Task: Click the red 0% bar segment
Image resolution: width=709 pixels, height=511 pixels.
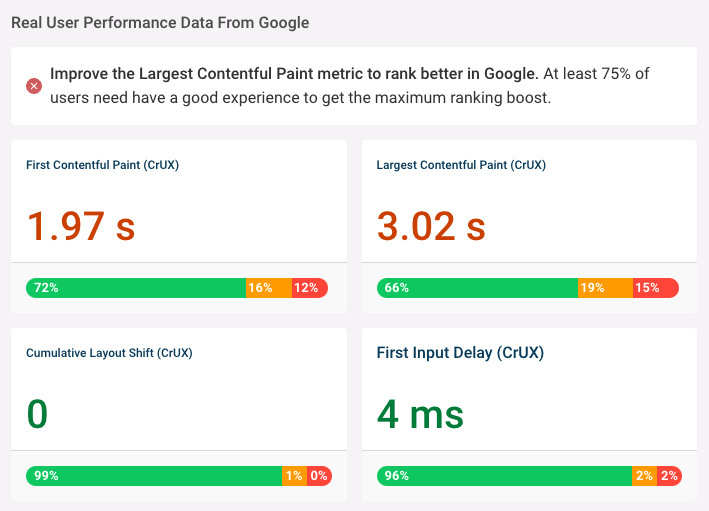Action: 318,476
